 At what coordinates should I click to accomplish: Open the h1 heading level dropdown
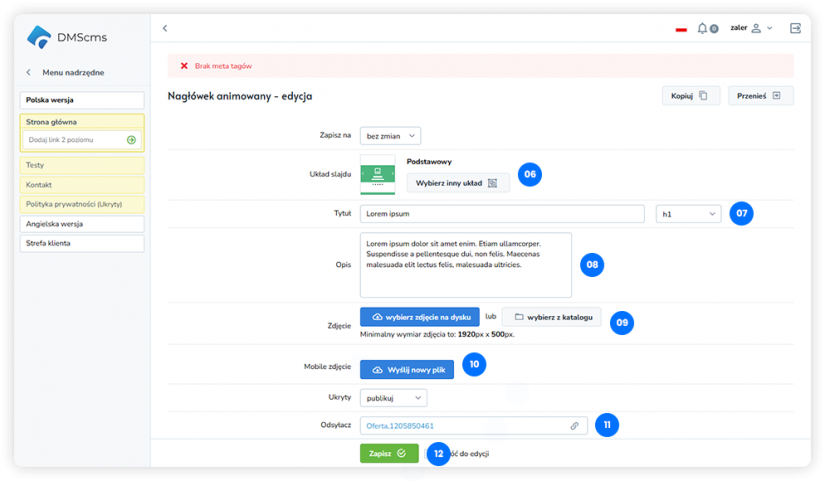pos(688,214)
